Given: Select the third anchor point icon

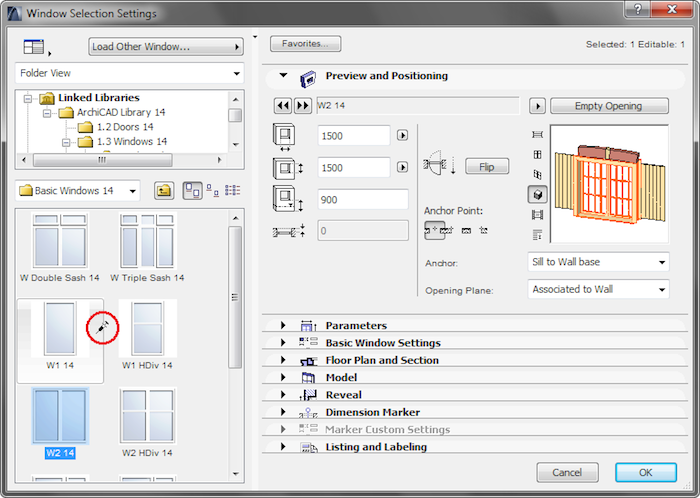Looking at the screenshot, I should coord(467,231).
